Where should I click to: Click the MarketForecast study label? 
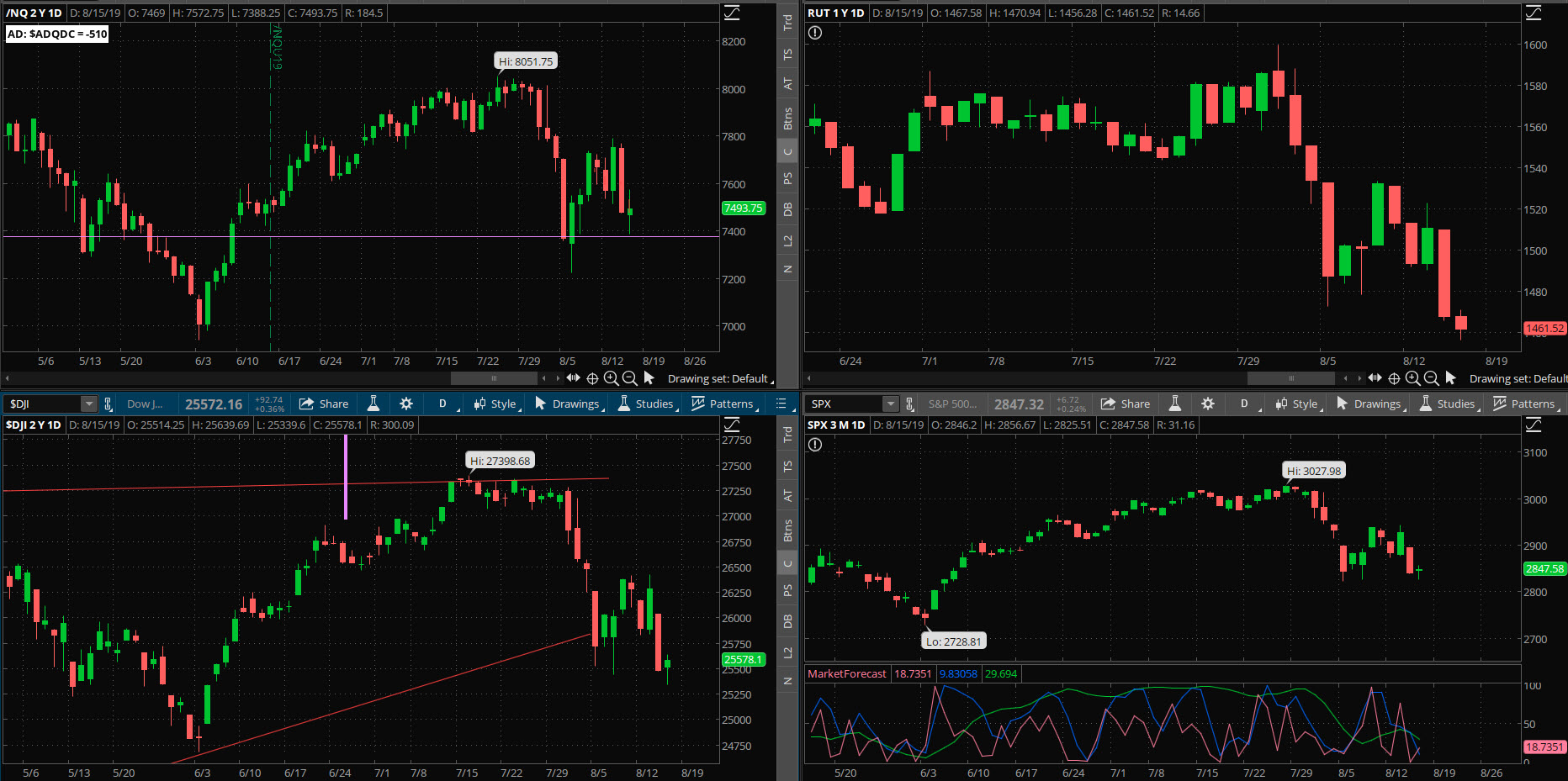pos(846,673)
